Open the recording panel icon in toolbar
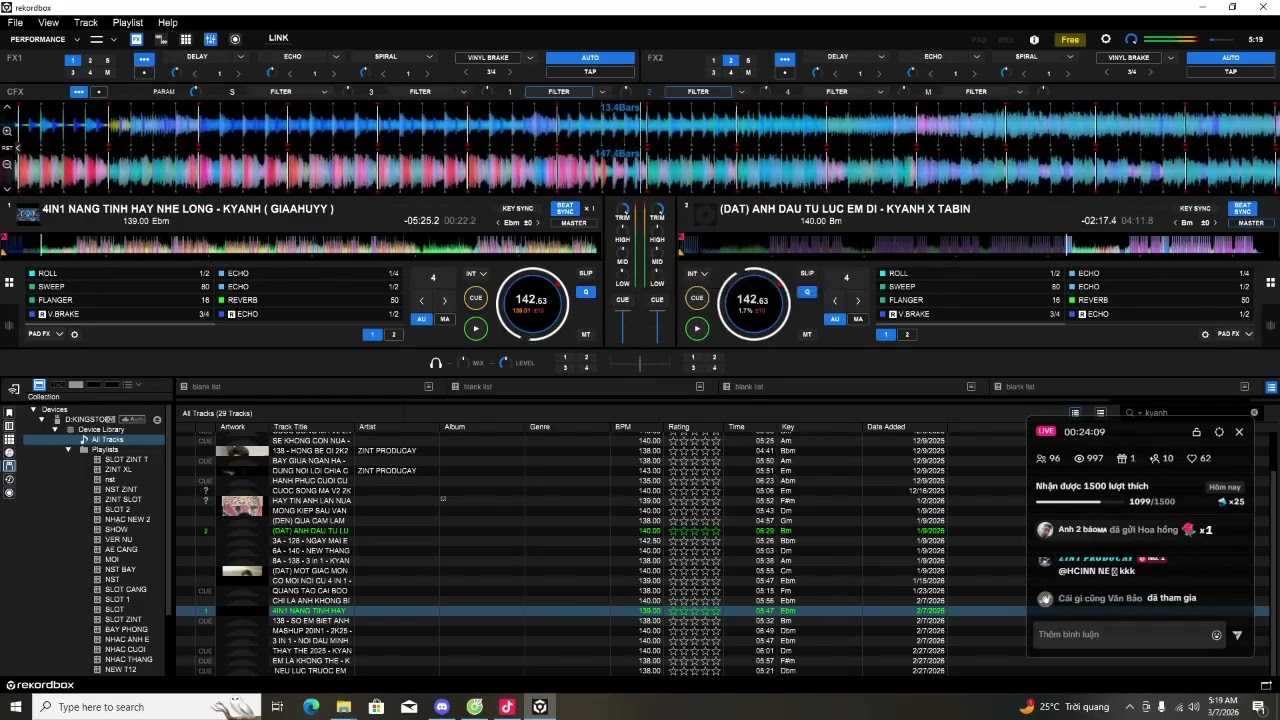 235,39
